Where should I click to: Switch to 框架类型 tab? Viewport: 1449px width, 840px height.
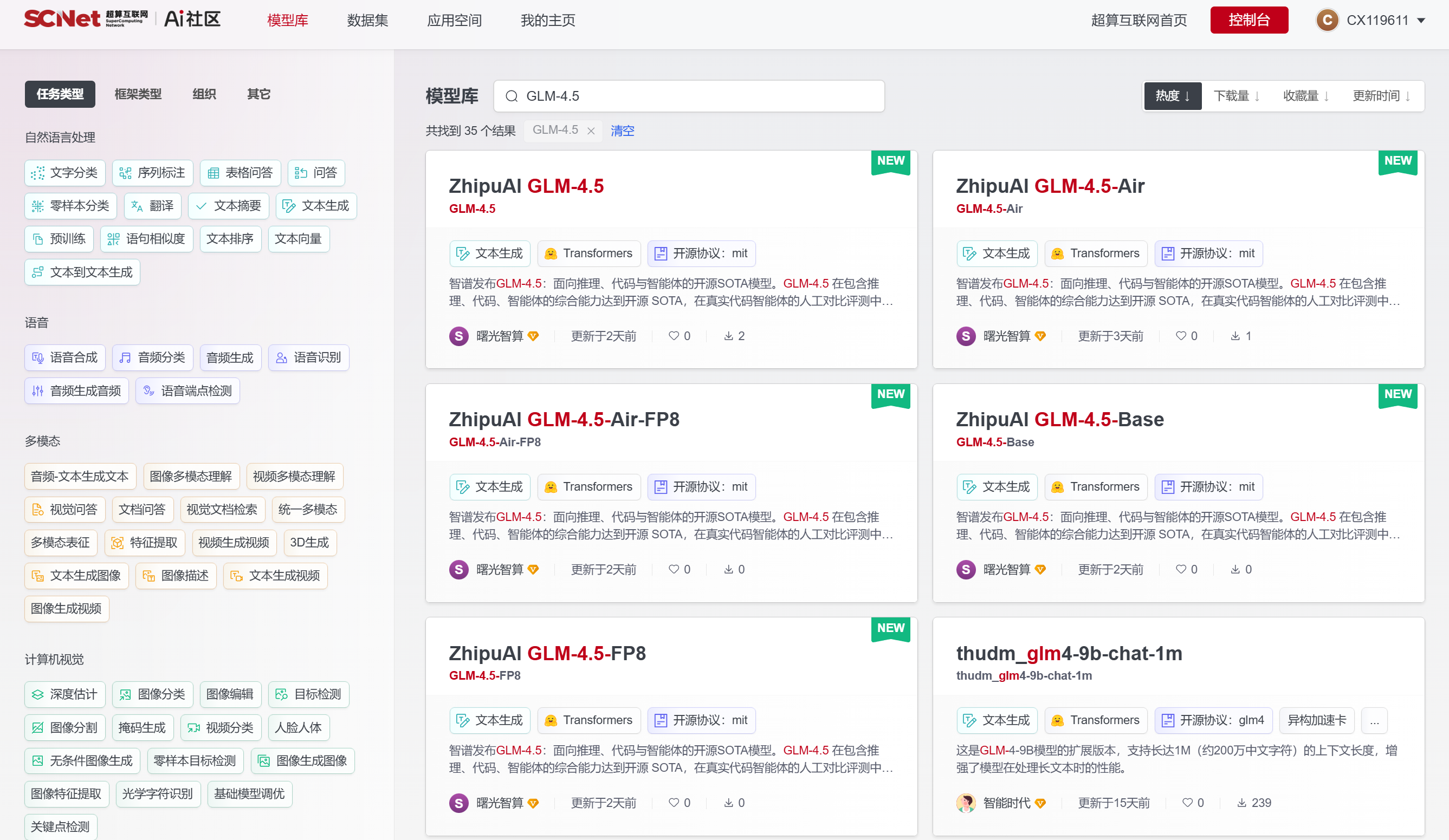pyautogui.click(x=138, y=94)
